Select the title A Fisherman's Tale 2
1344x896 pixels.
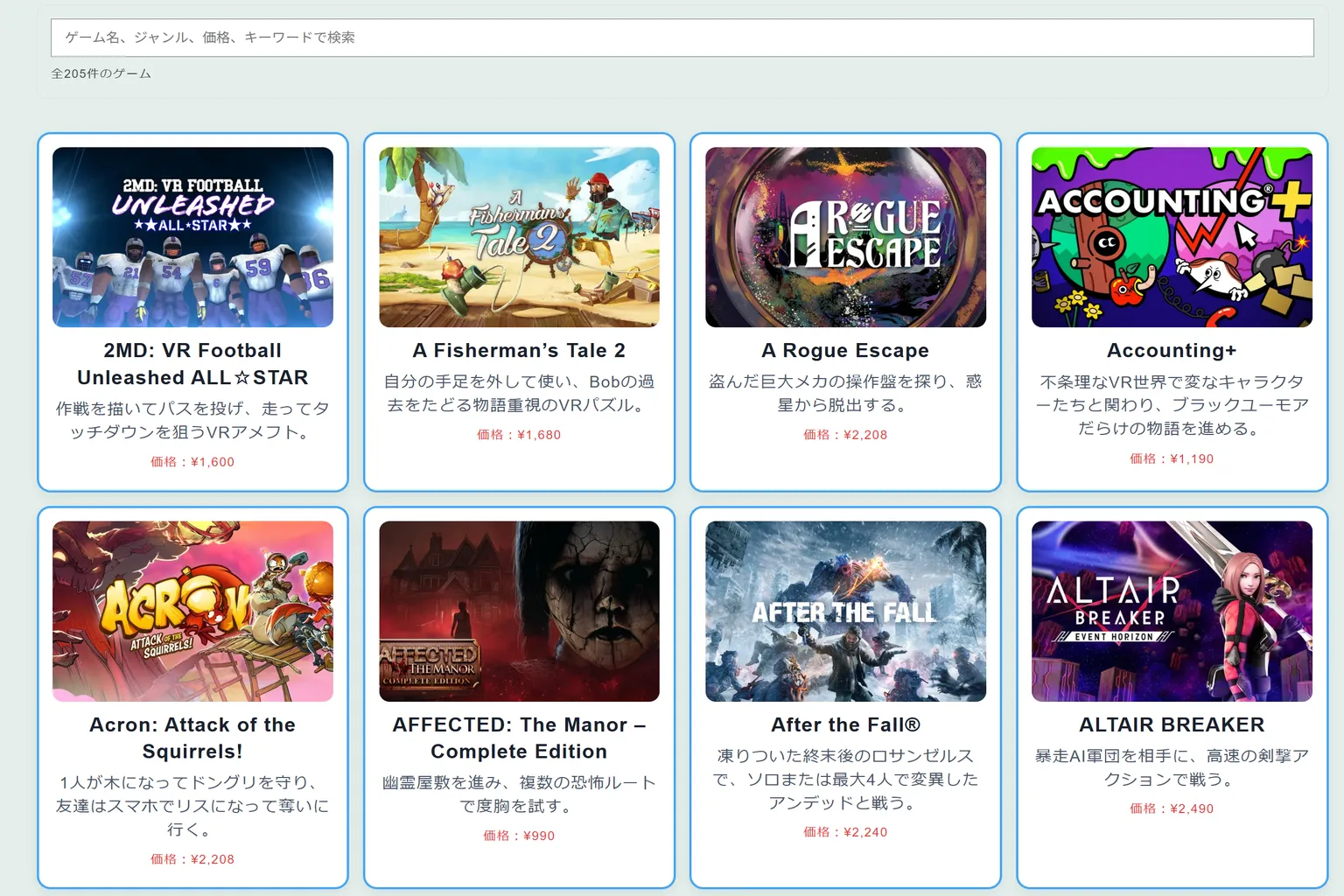tap(519, 350)
